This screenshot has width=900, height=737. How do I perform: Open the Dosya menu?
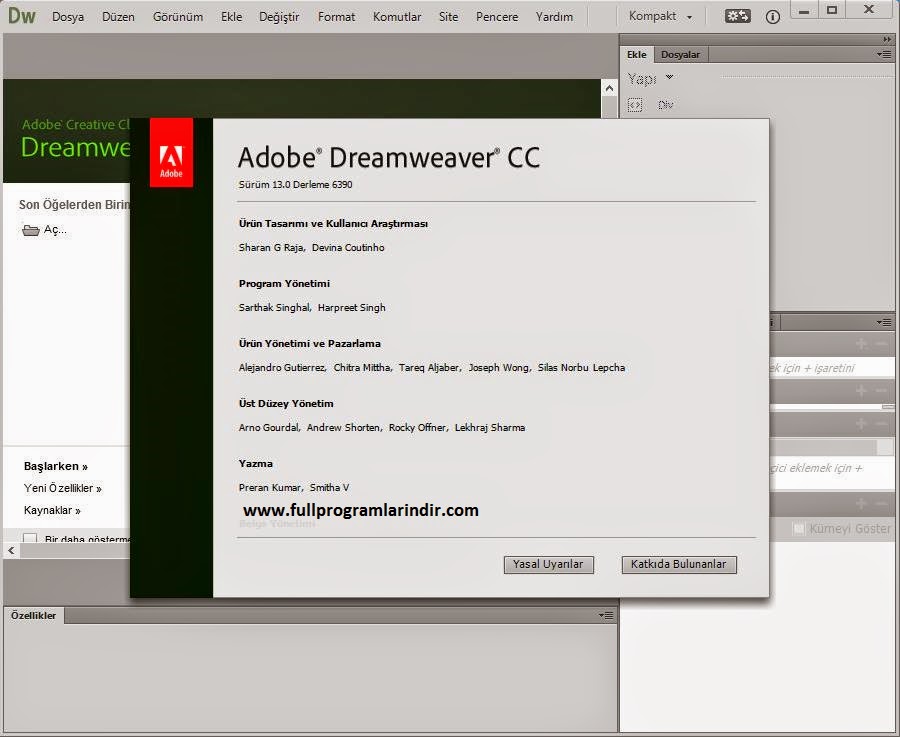tap(68, 17)
